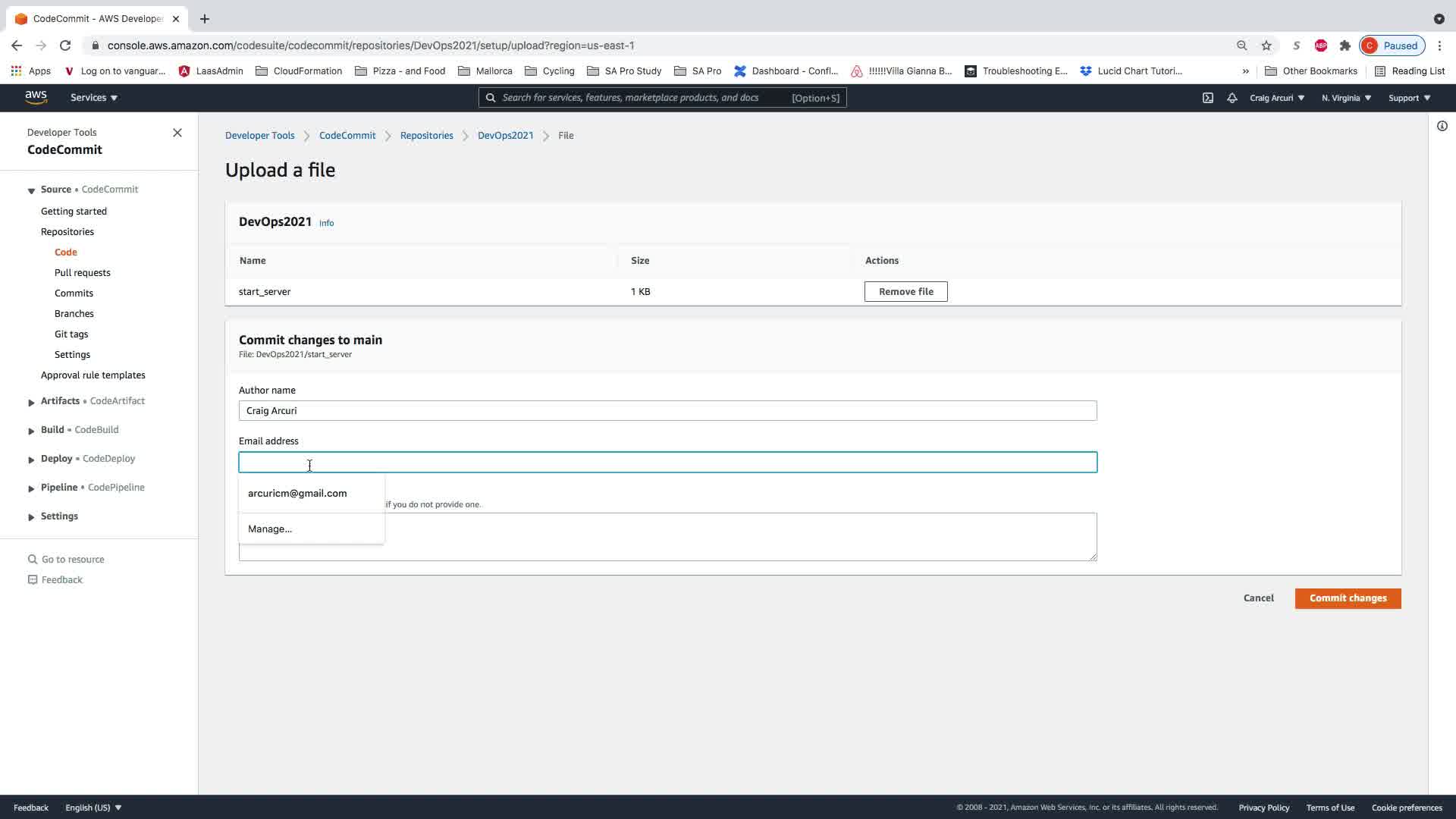Click the notifications bell icon
The image size is (1456, 819).
pyautogui.click(x=1232, y=98)
